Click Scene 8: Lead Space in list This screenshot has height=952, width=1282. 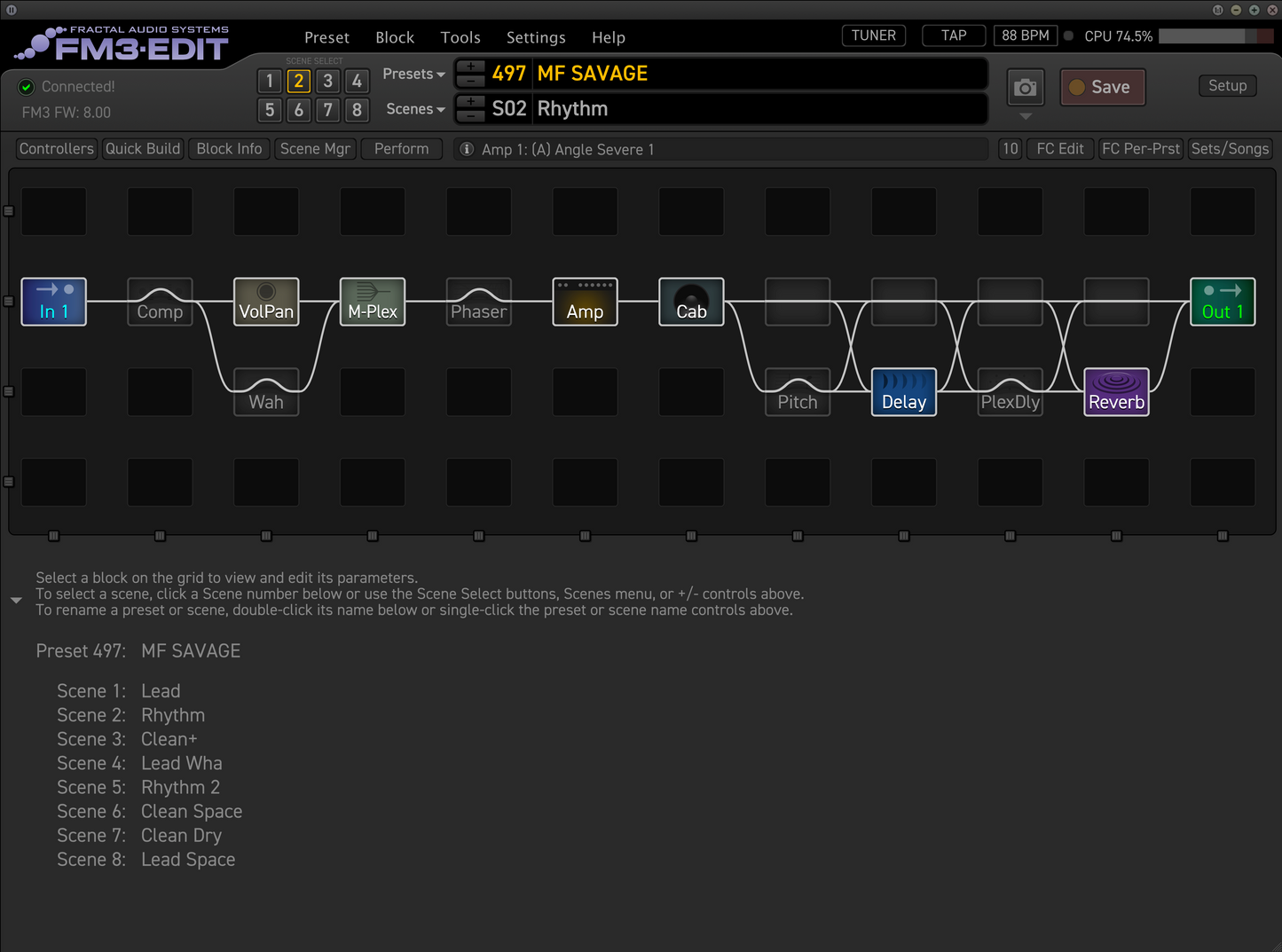(x=146, y=859)
